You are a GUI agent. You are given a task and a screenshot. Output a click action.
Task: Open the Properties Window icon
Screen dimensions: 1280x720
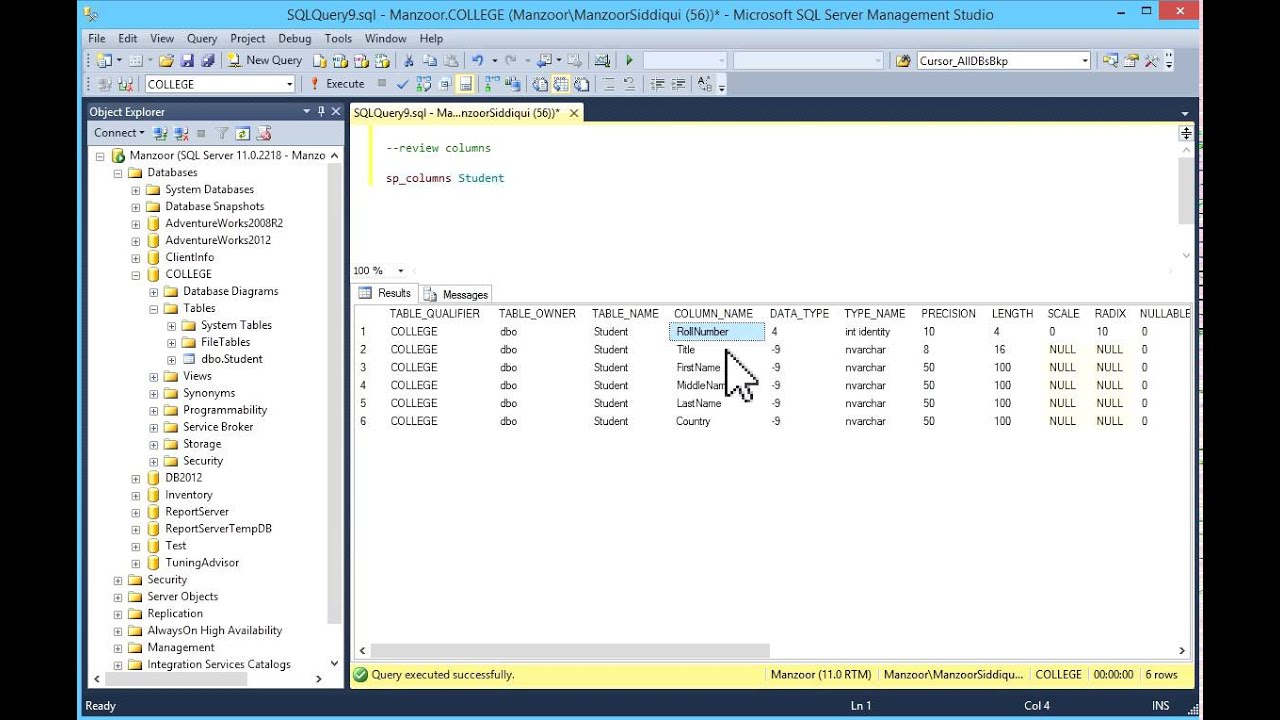1131,61
